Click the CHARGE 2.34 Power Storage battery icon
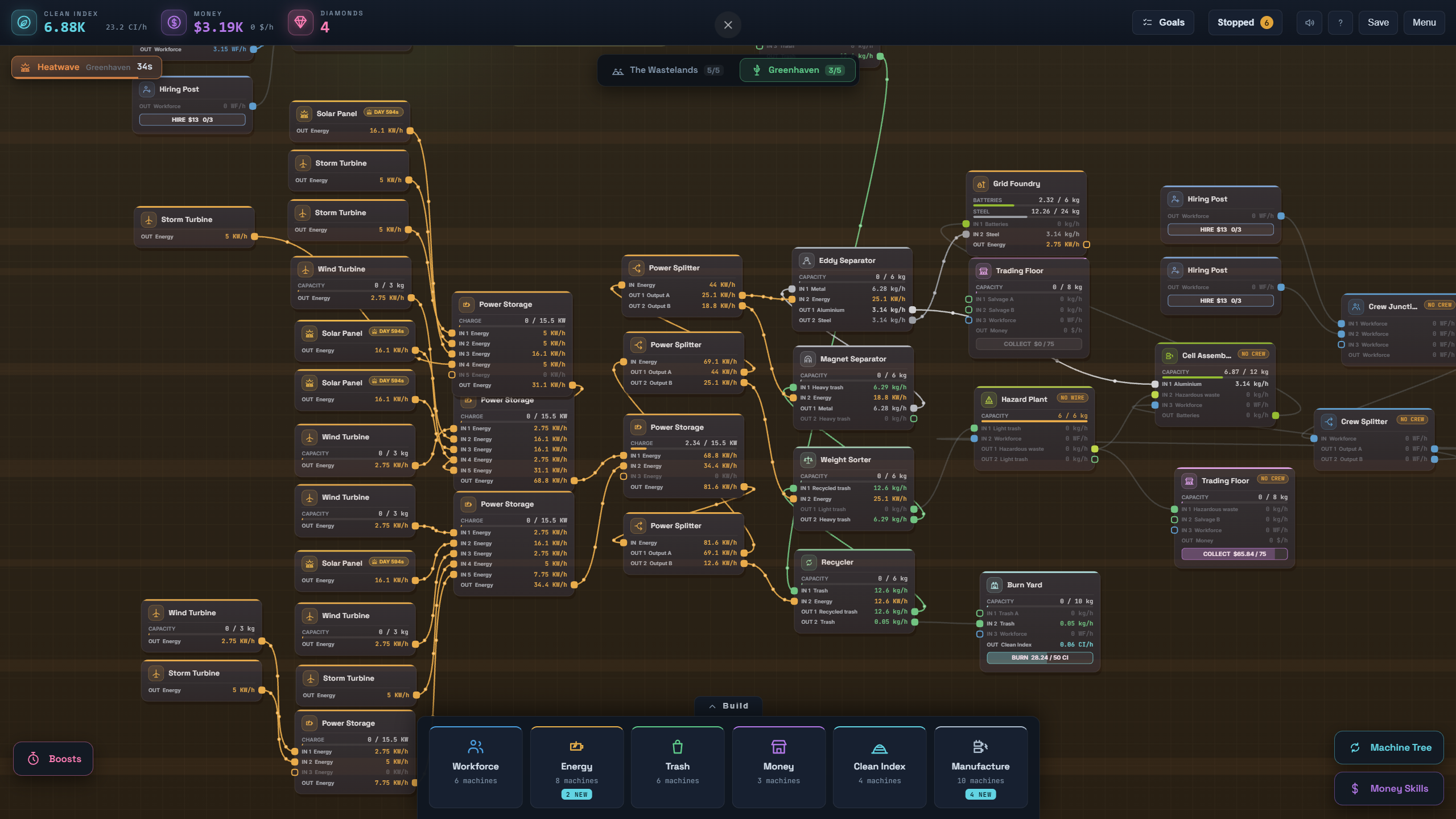 tap(638, 427)
